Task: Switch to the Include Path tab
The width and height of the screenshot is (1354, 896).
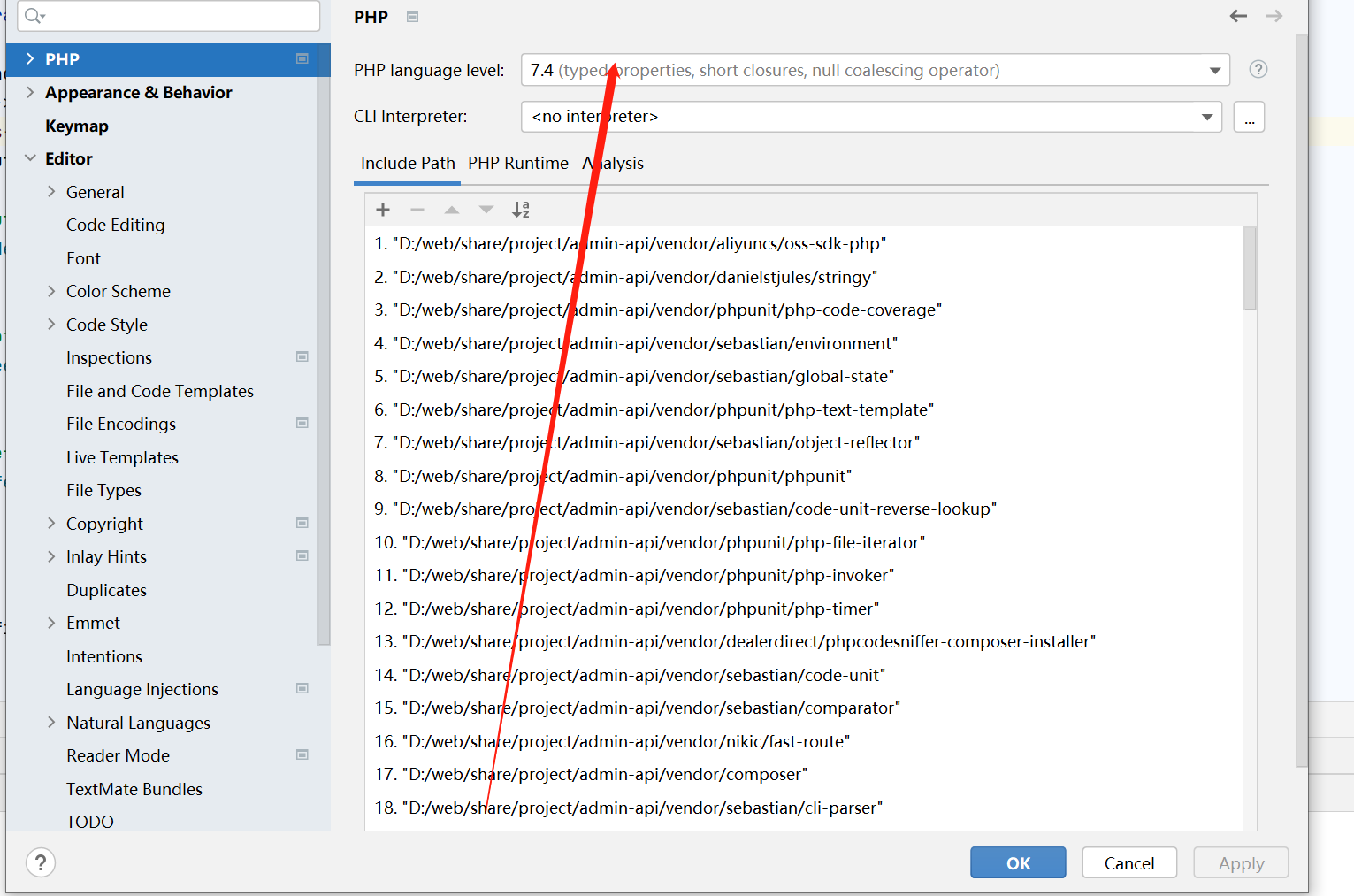Action: [408, 164]
